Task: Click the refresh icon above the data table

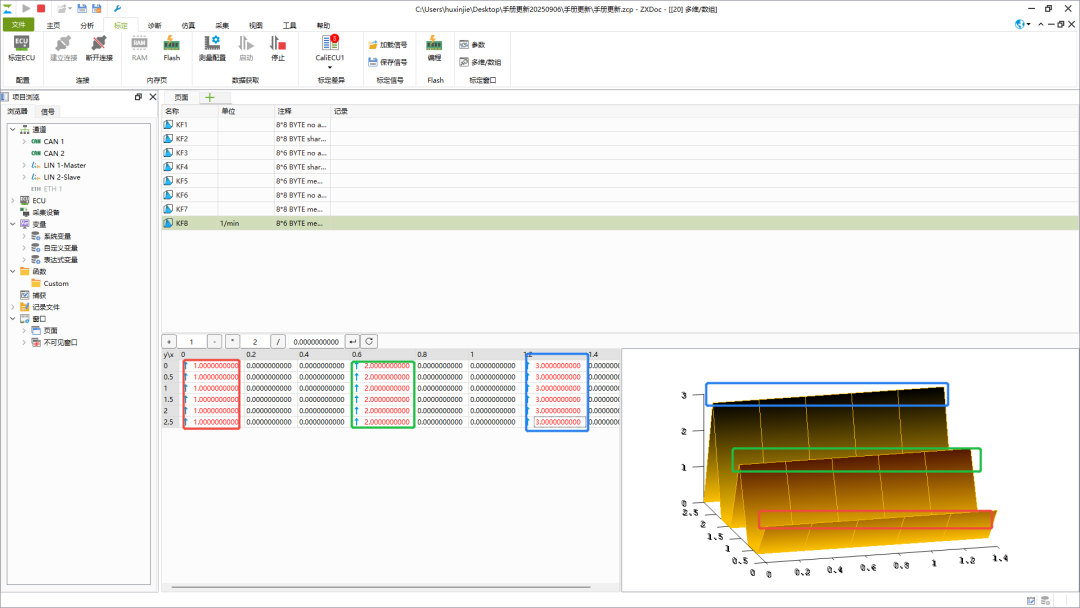Action: tap(369, 341)
